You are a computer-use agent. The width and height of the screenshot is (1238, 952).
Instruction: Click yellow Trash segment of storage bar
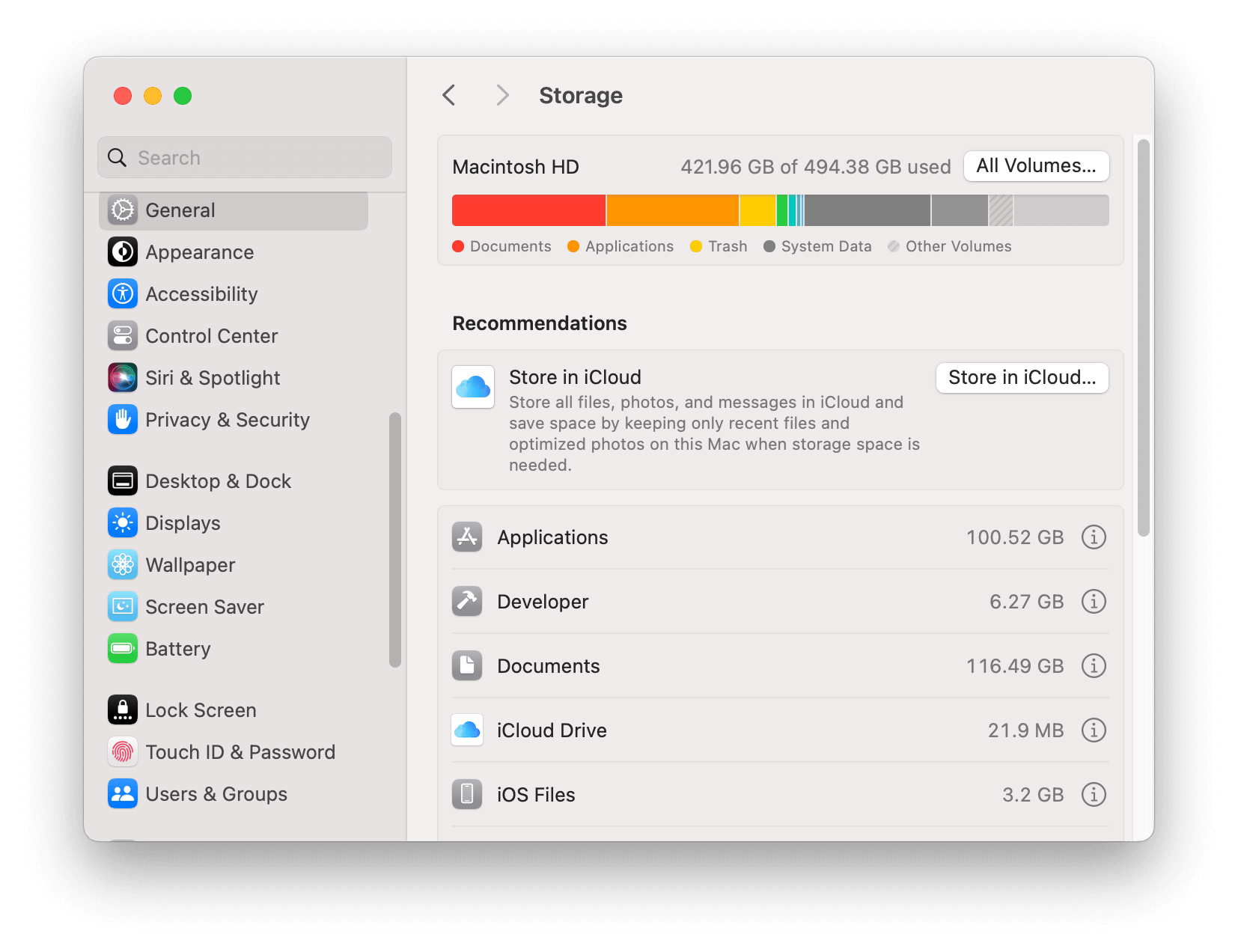point(757,210)
